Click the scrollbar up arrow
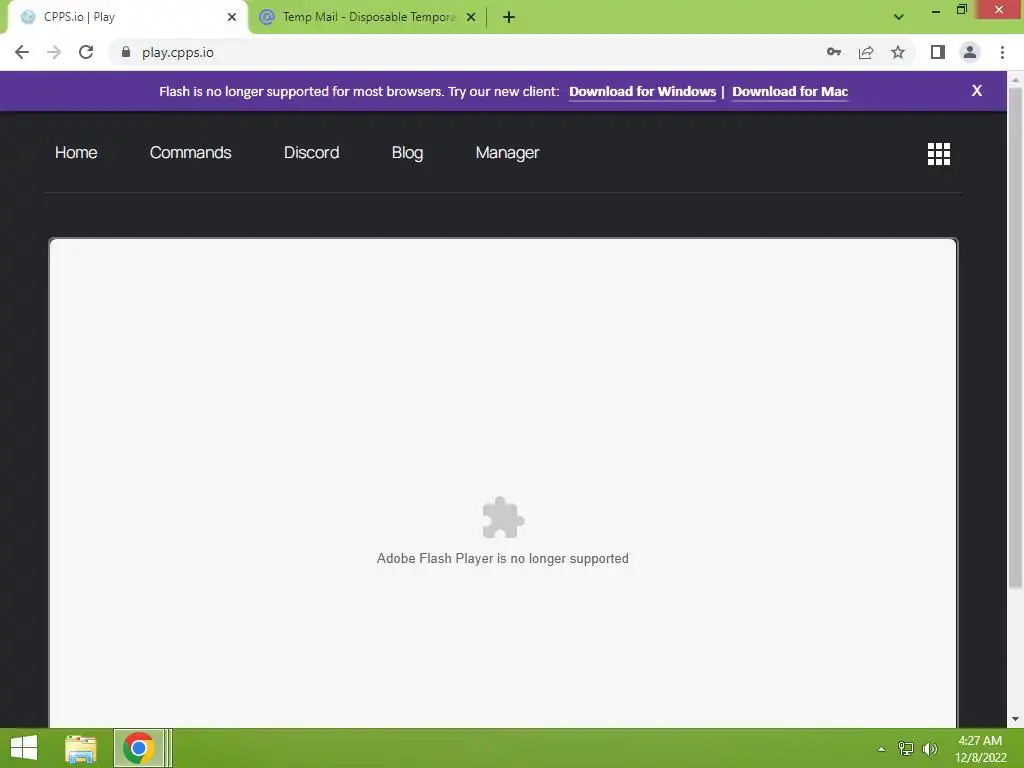The width and height of the screenshot is (1024, 768). pos(1015,79)
